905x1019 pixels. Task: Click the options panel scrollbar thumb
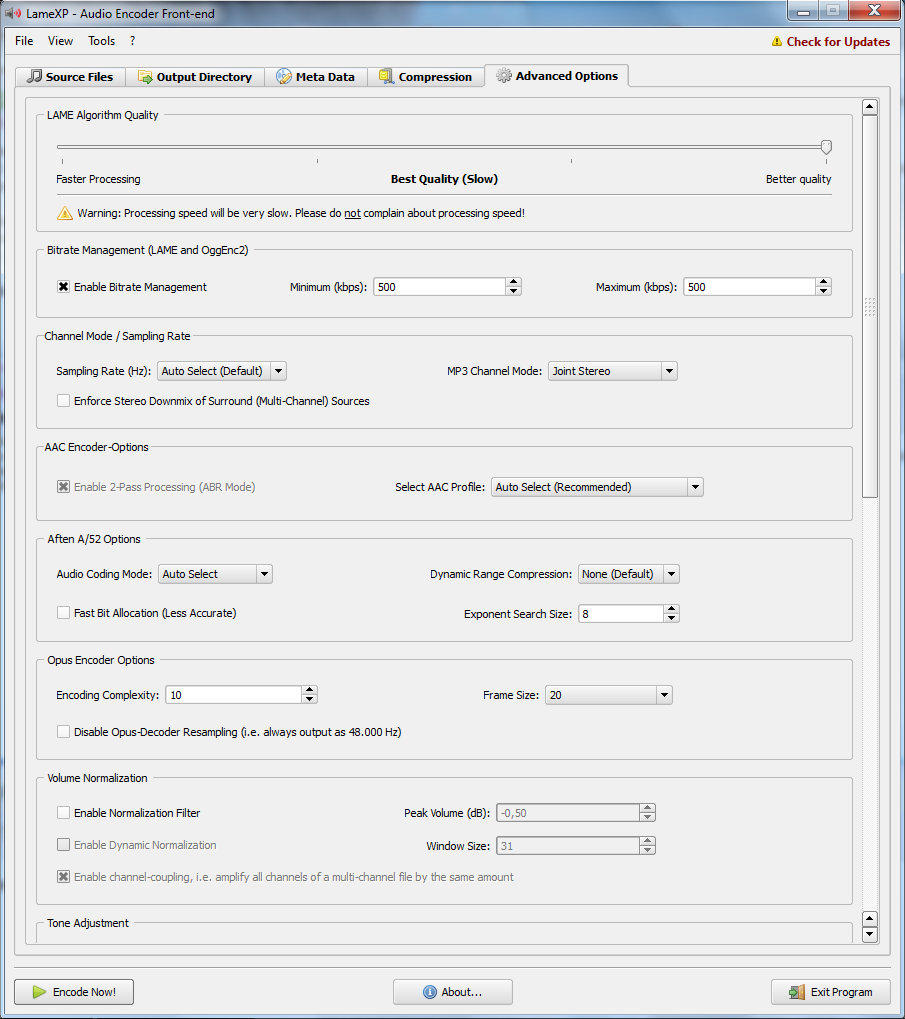pos(870,307)
